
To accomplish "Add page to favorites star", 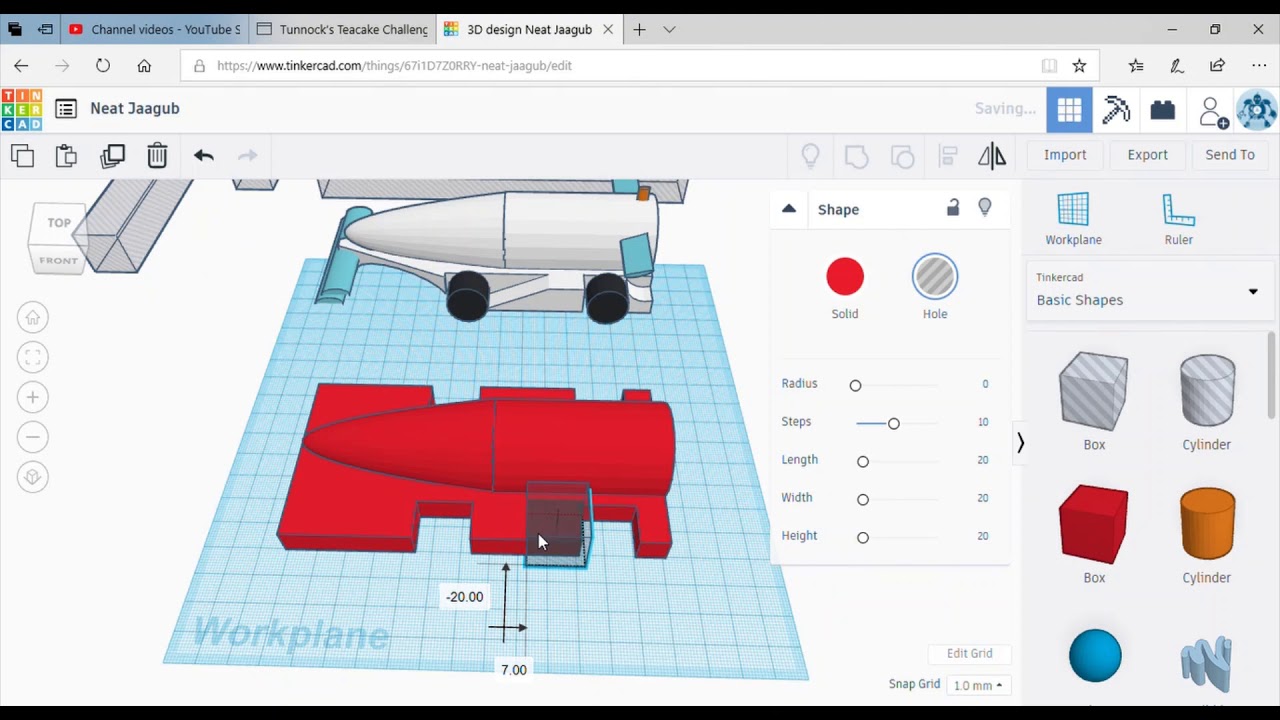I will click(x=1079, y=66).
